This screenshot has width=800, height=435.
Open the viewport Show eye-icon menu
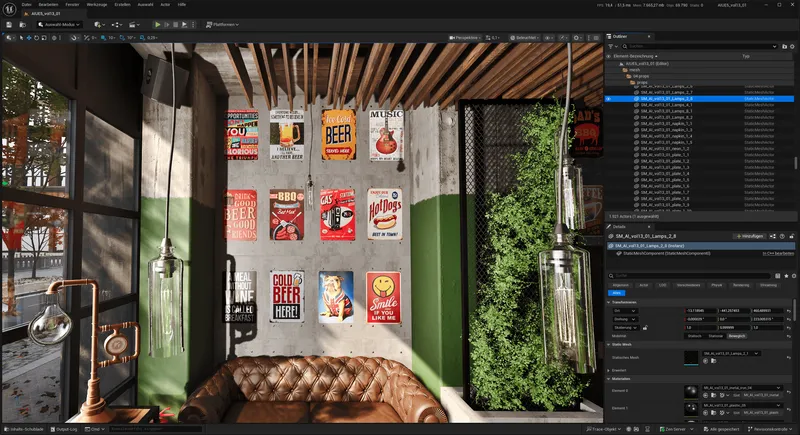pyautogui.click(x=548, y=38)
